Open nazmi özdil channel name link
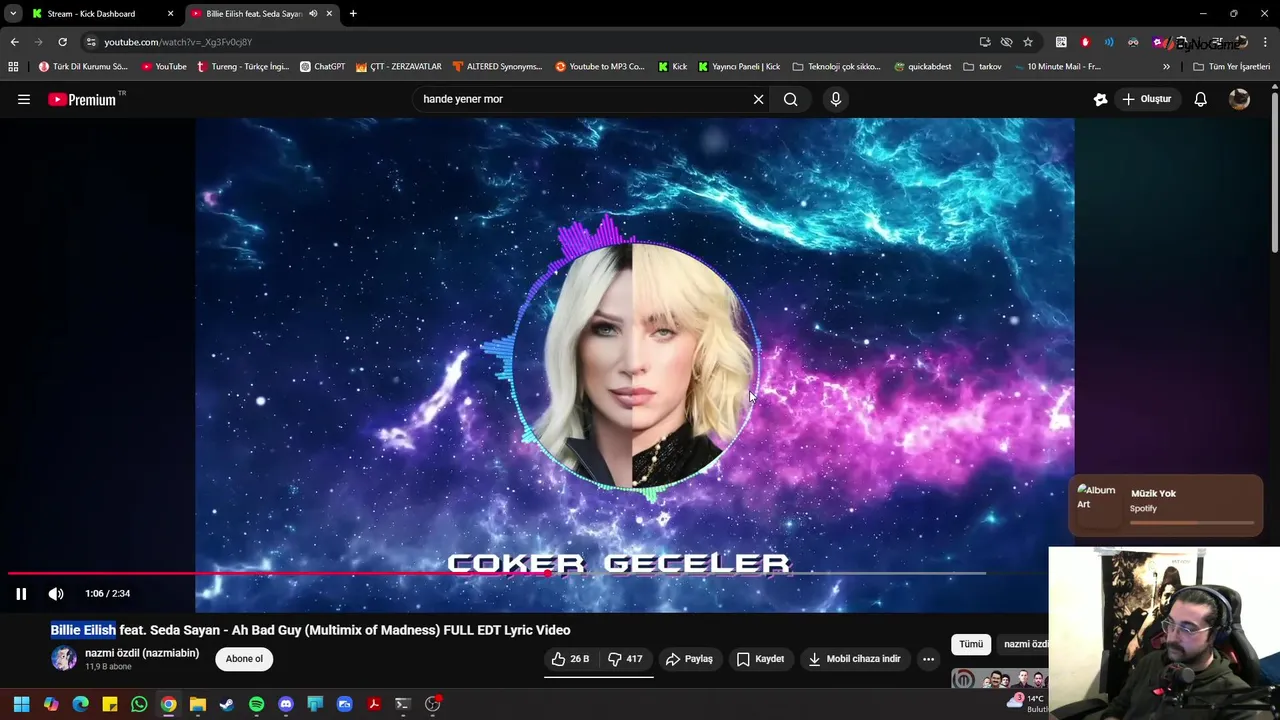This screenshot has width=1280, height=720. click(142, 653)
